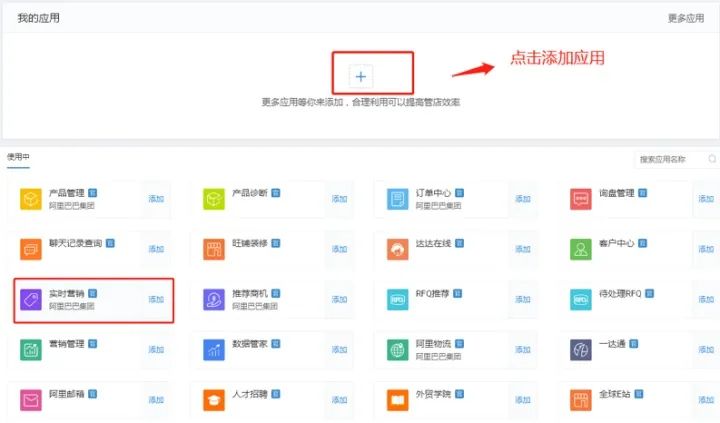
Task: Click the blue badge beside 待处理RFQ
Action: (649, 293)
